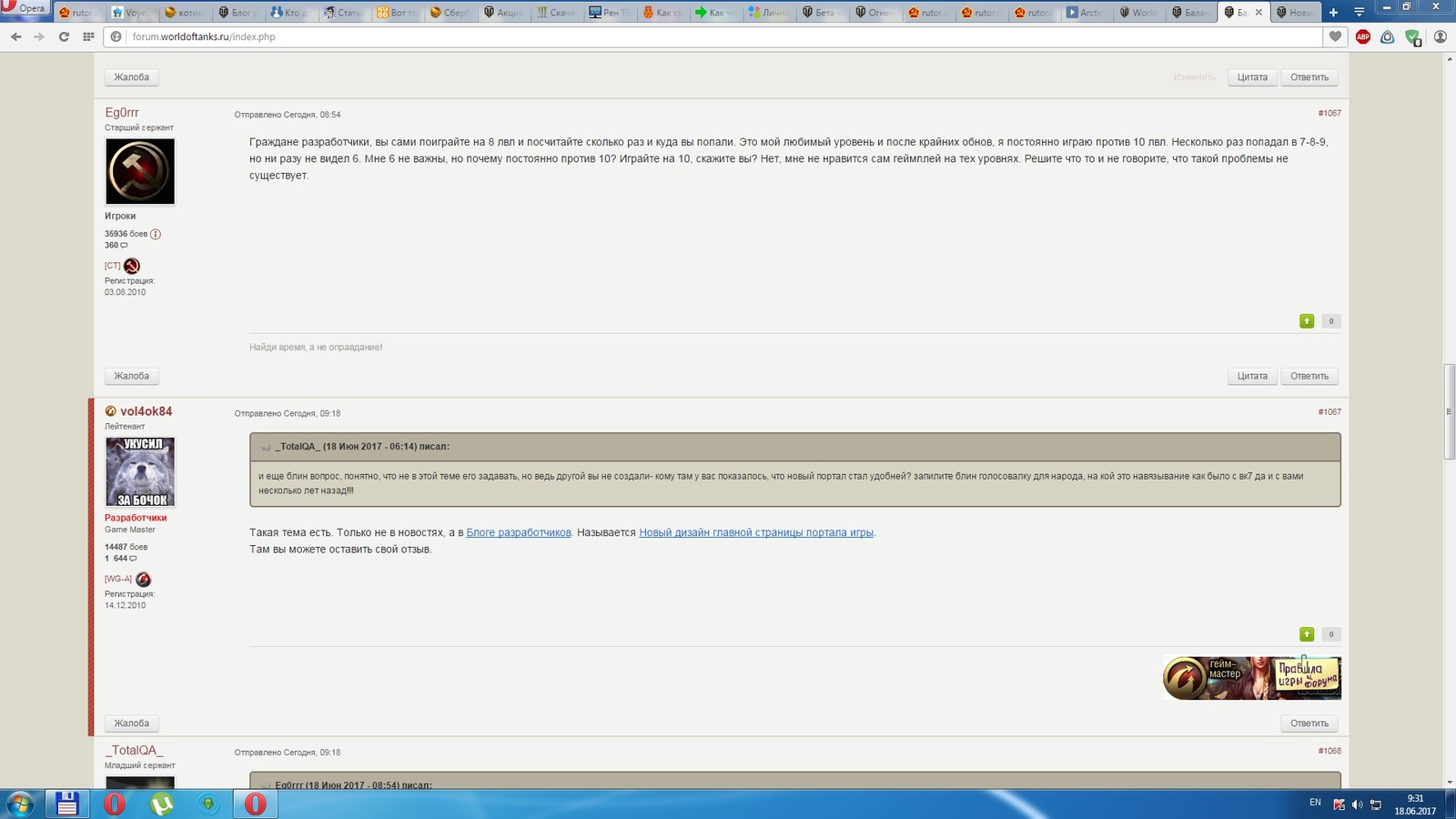
Task: Reload the forum page
Action: click(64, 36)
